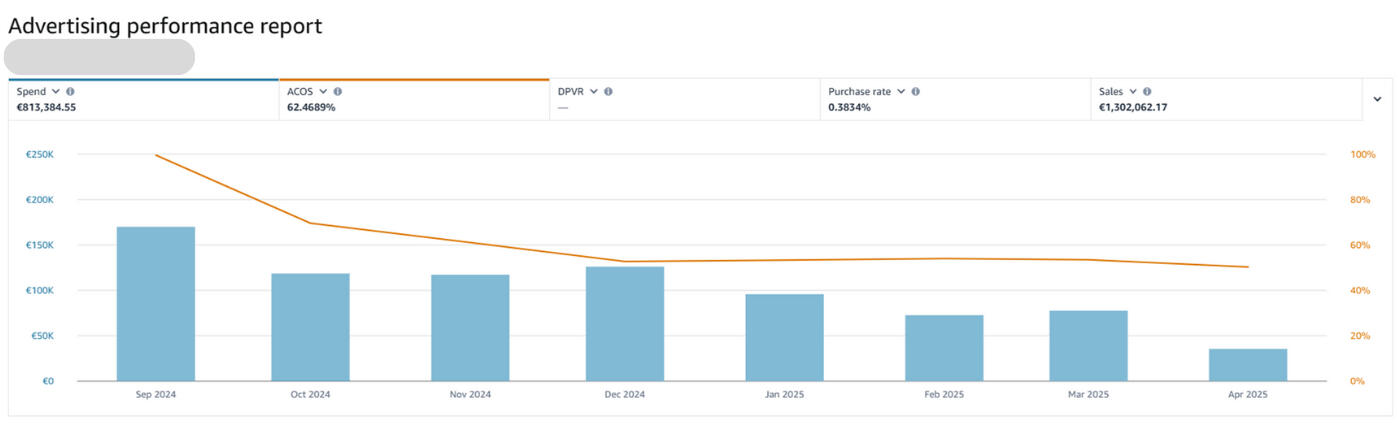Select the Dec 2024 spend bar
This screenshot has height=424, width=1399.
[x=625, y=323]
